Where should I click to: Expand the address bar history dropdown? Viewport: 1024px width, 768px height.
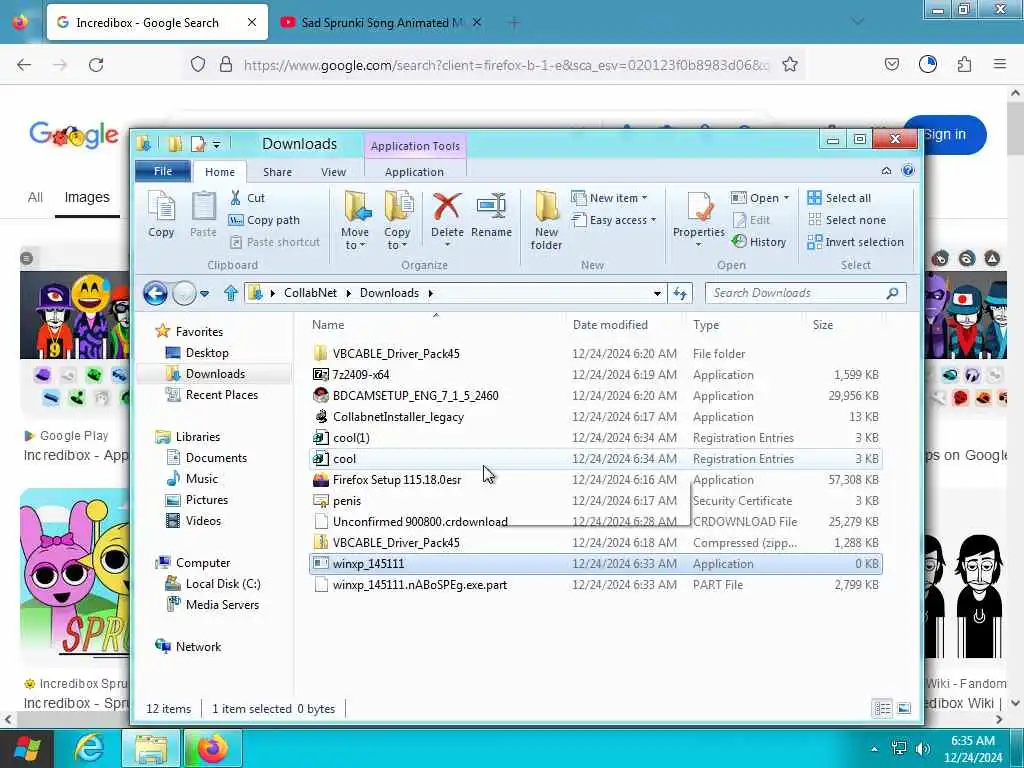(657, 294)
